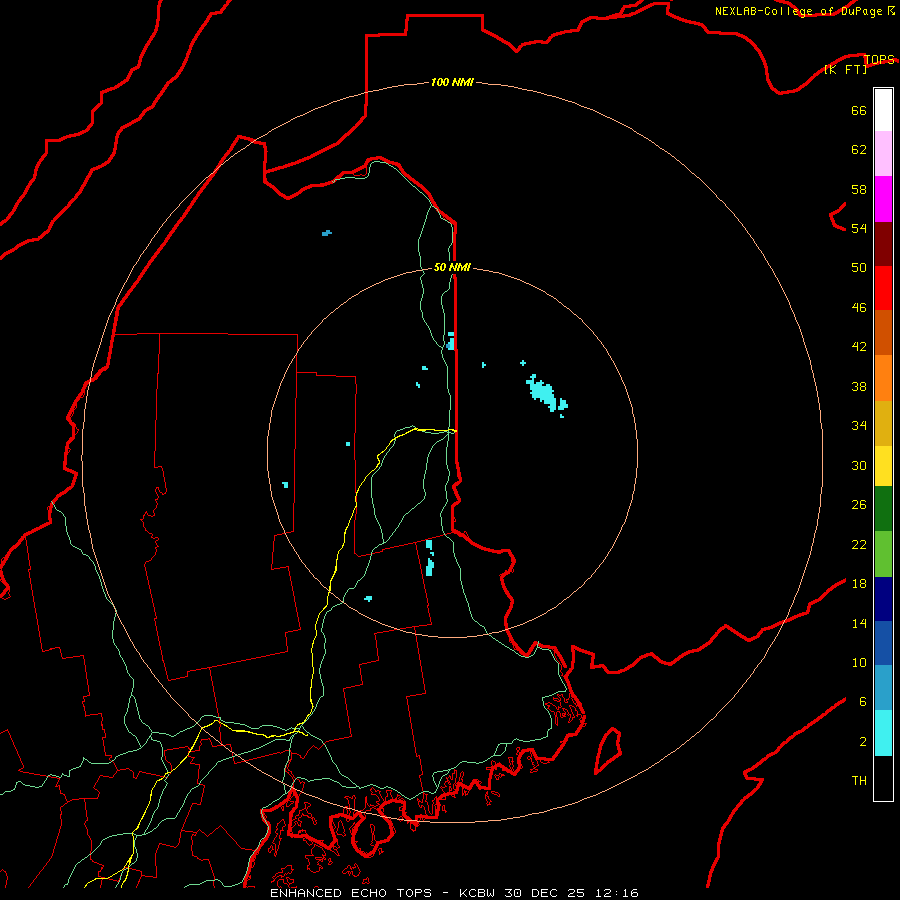Click the "12:16" timestamp
The width and height of the screenshot is (900, 900).
616,893
